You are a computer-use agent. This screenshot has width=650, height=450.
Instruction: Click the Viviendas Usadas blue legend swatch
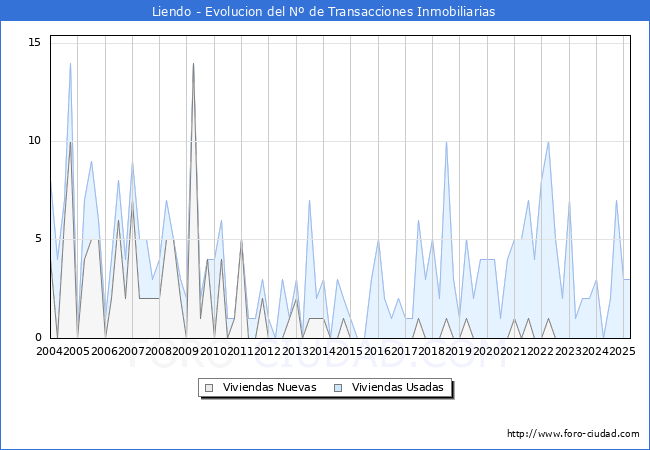338,388
